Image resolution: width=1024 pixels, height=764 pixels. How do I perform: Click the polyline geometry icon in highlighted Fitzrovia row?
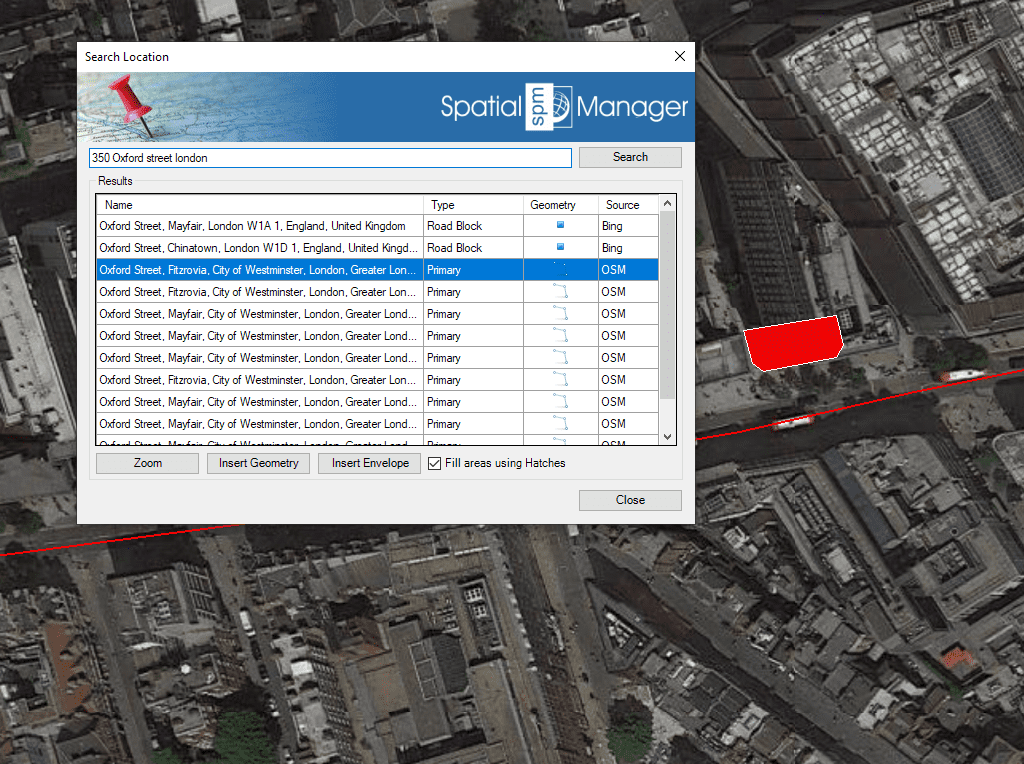[560, 270]
